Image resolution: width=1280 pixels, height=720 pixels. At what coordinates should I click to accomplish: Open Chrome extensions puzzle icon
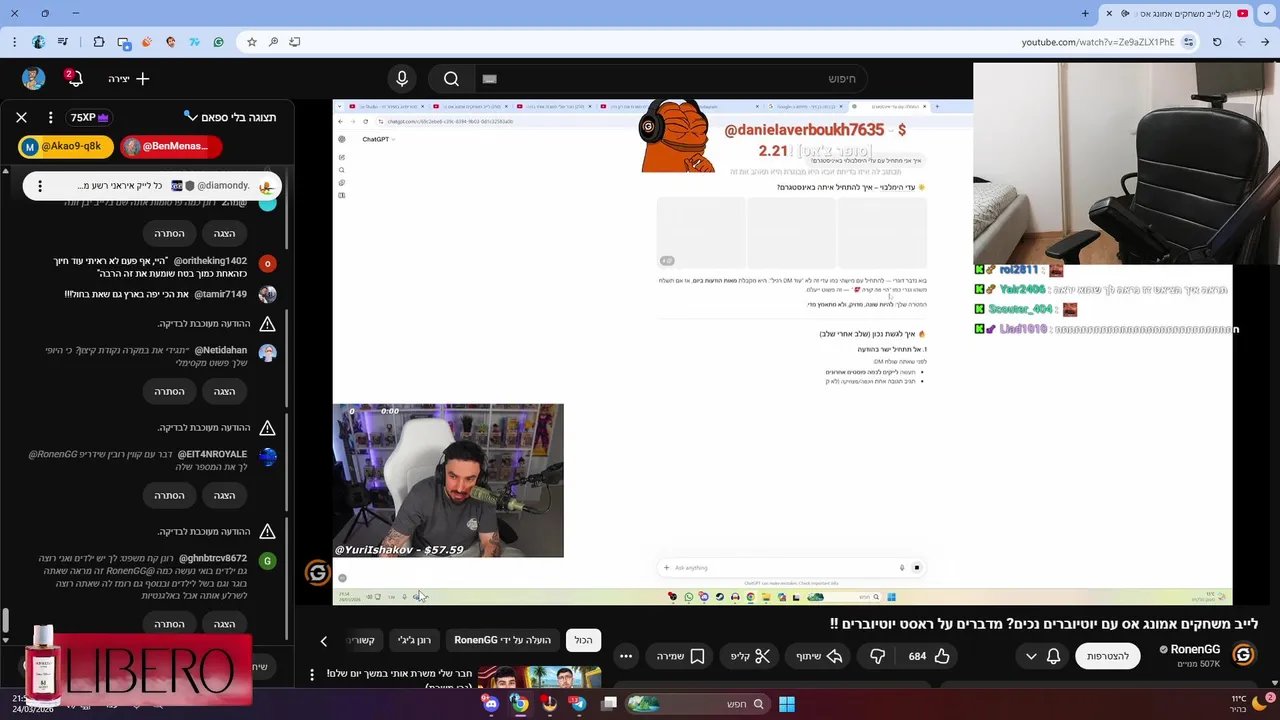tap(98, 42)
